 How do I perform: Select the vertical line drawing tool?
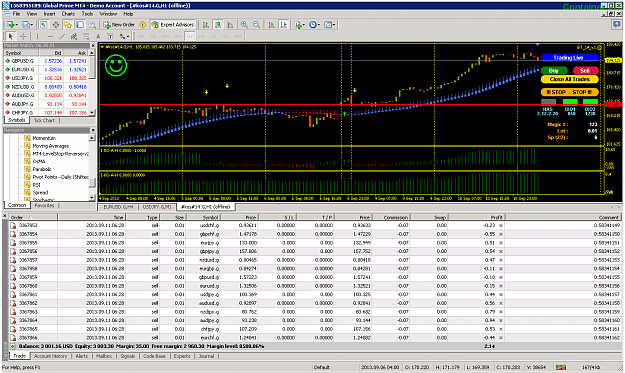tap(38, 36)
